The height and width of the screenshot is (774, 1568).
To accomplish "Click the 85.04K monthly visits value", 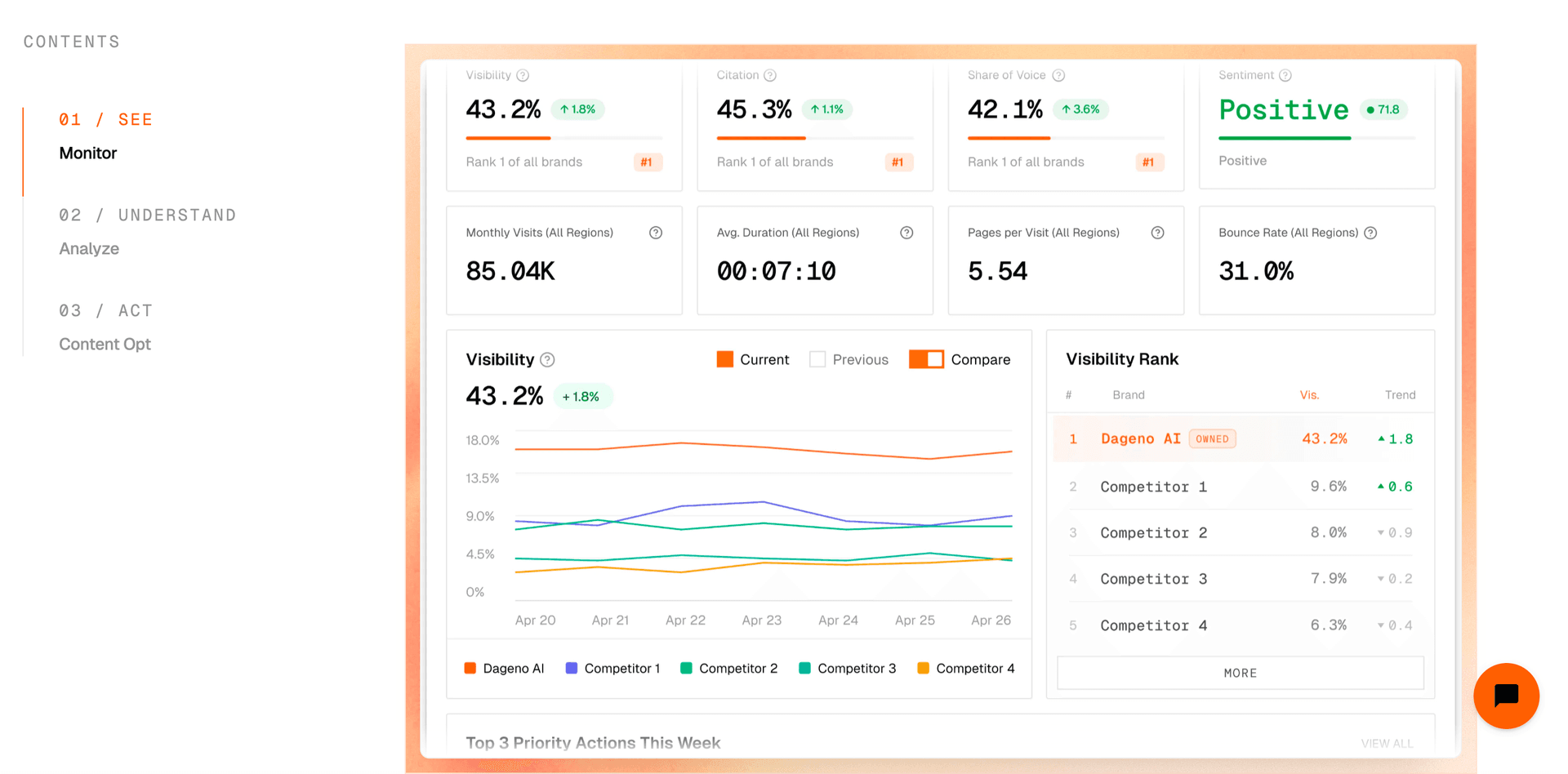I will pyautogui.click(x=510, y=270).
